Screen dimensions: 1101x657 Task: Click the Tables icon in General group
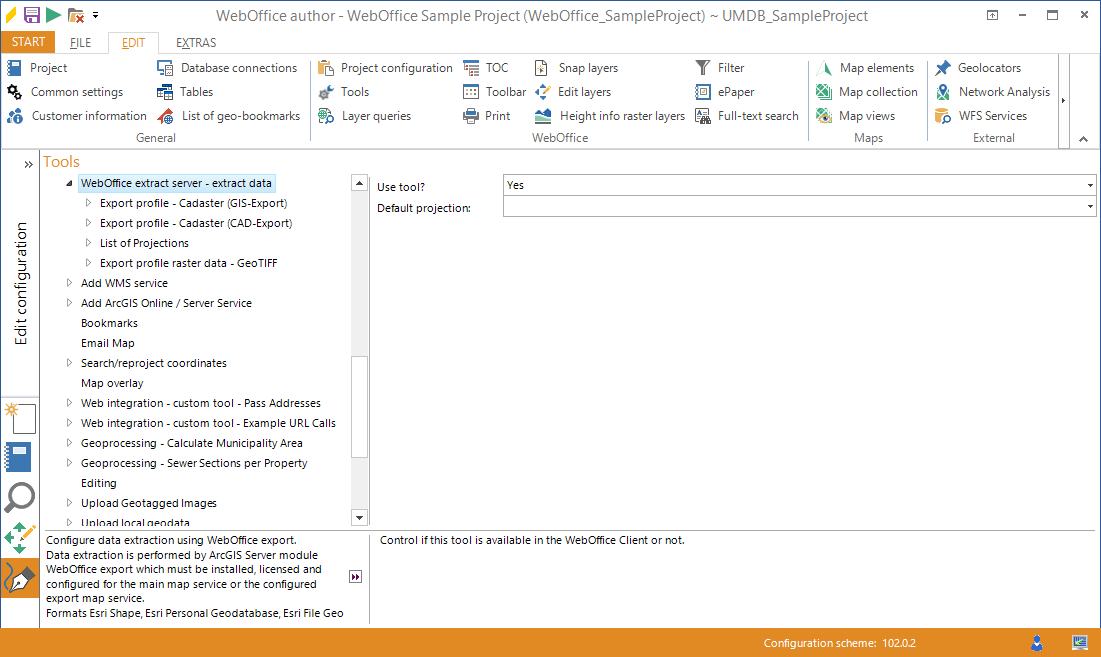point(166,91)
